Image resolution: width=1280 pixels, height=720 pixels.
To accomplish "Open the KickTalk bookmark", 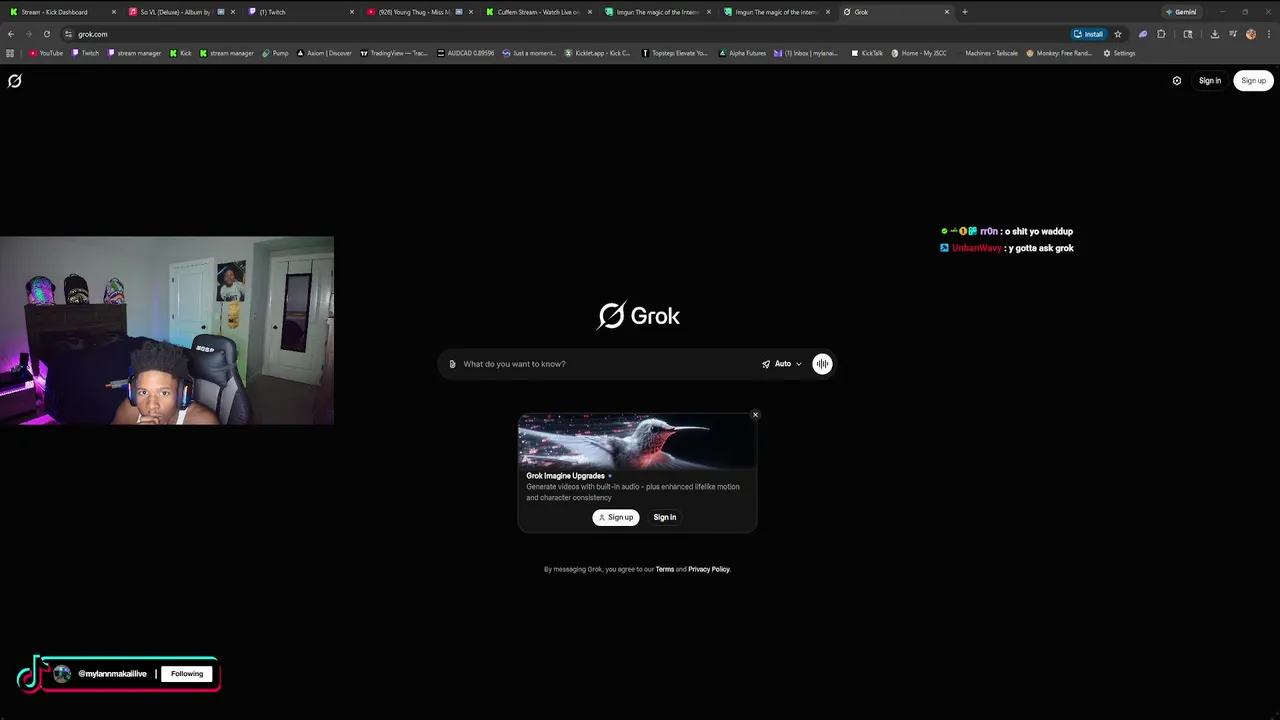I will pyautogui.click(x=867, y=53).
